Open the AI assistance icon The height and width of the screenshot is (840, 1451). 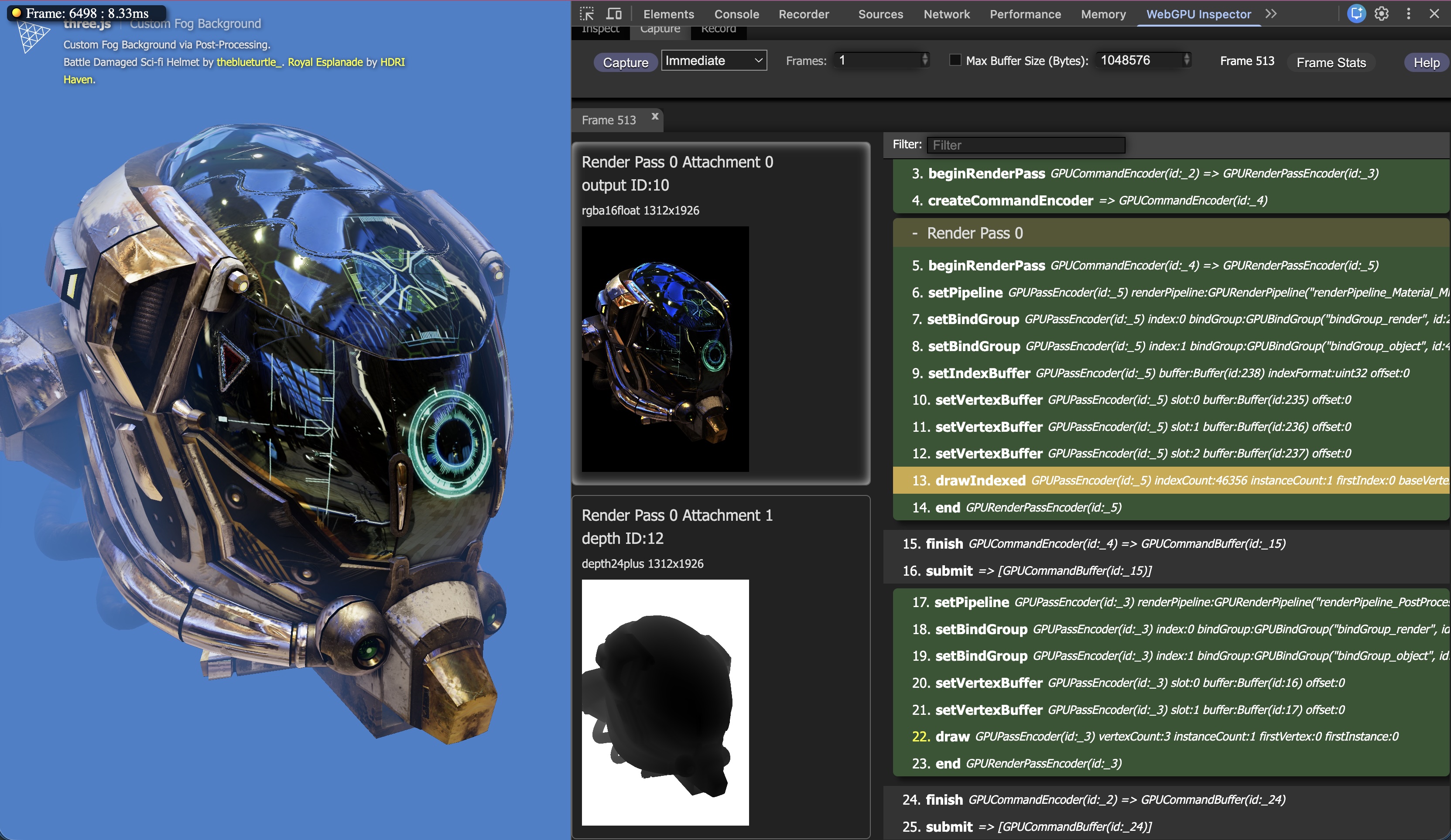click(x=1356, y=14)
